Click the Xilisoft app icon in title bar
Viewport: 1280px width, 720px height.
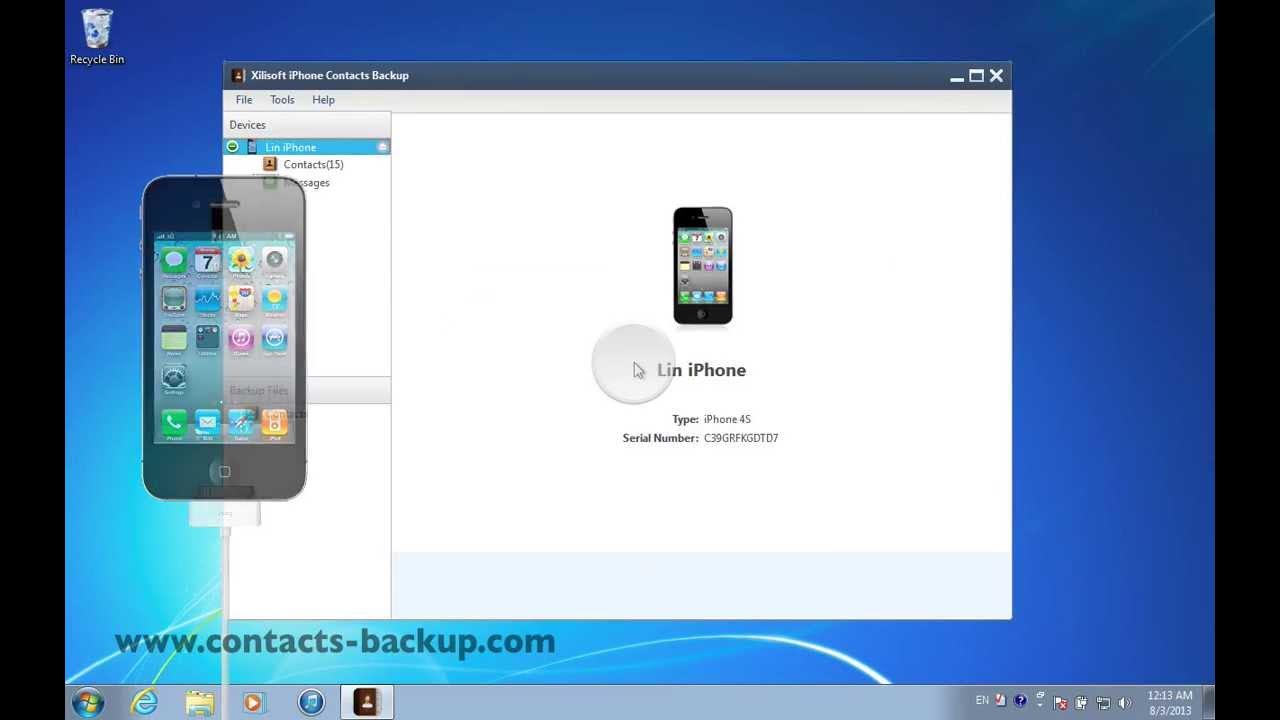[x=238, y=75]
